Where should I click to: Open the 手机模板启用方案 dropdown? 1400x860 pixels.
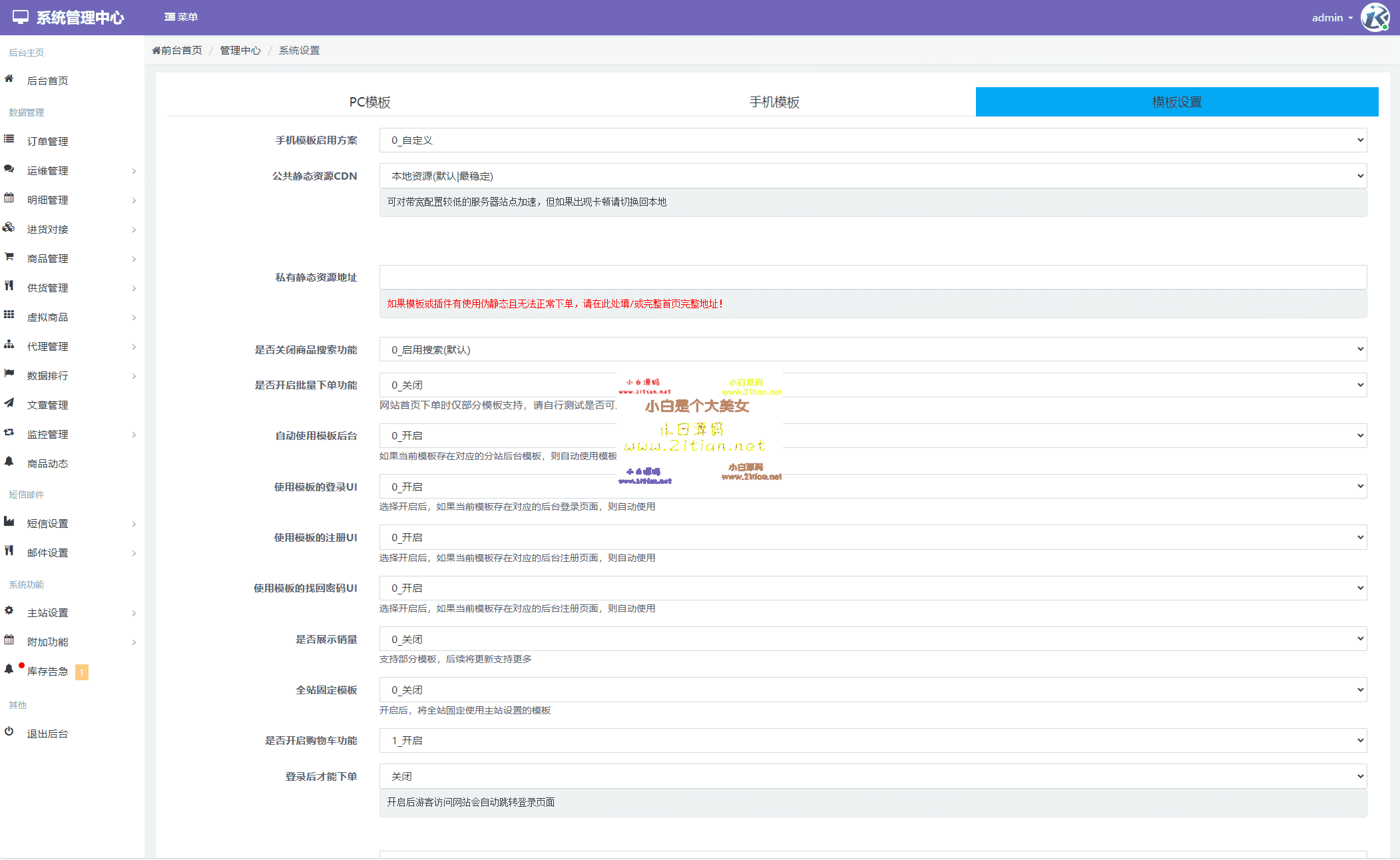click(x=872, y=140)
